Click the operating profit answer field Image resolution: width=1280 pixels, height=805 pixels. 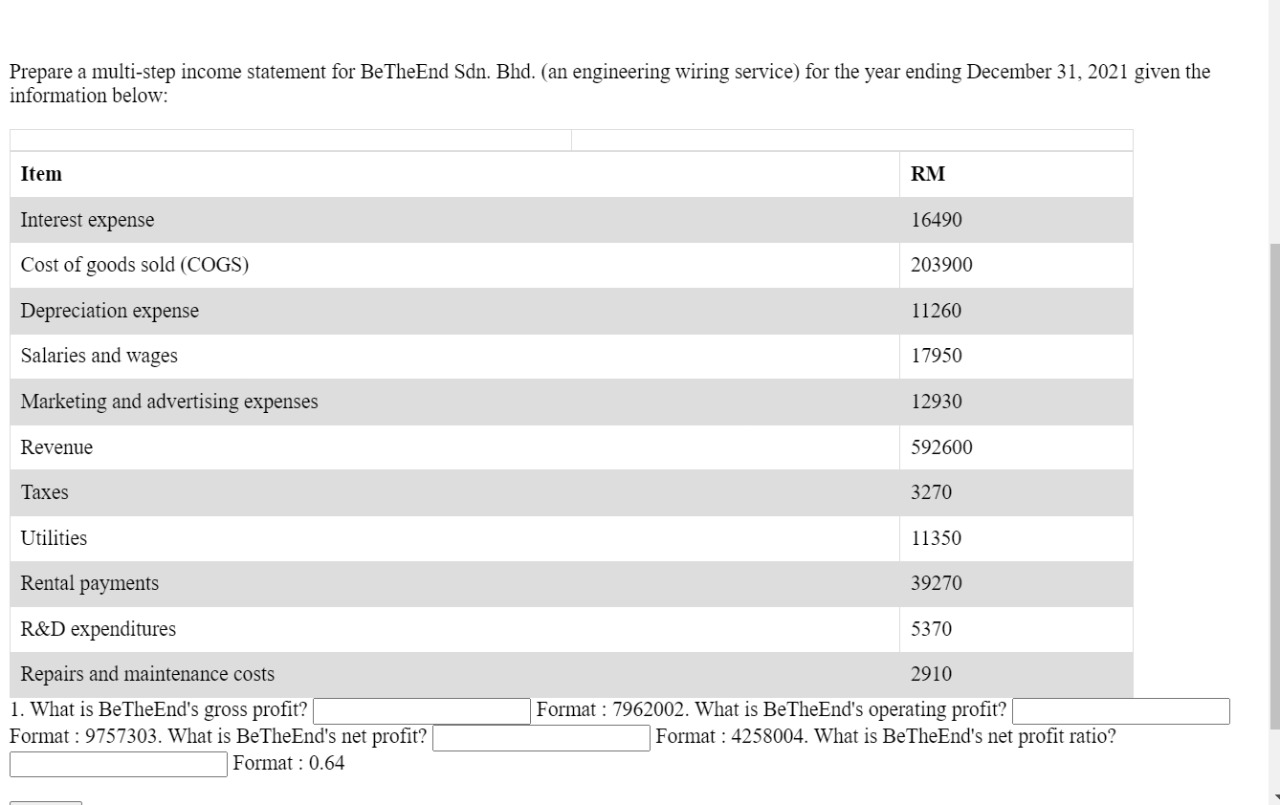pos(1120,710)
